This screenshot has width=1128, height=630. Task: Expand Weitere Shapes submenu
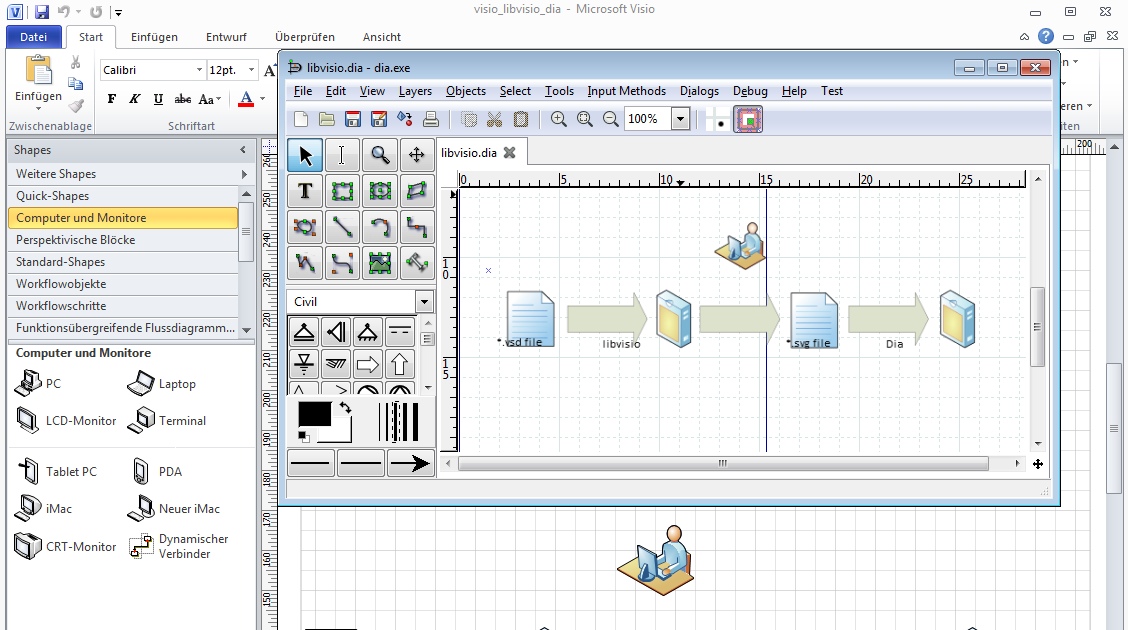[x=245, y=174]
